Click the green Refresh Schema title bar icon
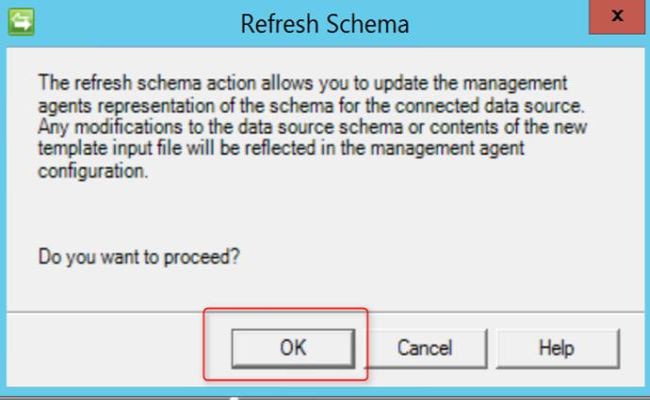Viewport: 650px width, 400px height. point(21,21)
